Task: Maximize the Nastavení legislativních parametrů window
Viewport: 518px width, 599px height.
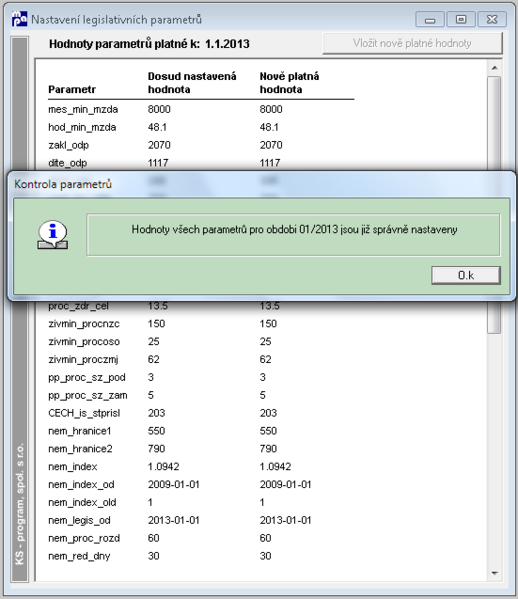Action: [461, 19]
